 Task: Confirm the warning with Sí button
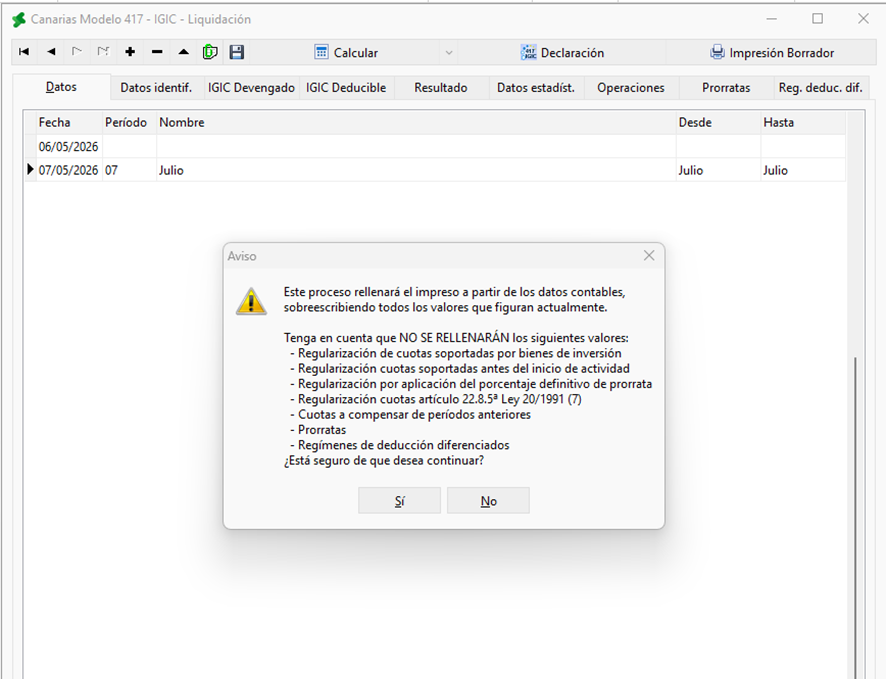[x=399, y=500]
